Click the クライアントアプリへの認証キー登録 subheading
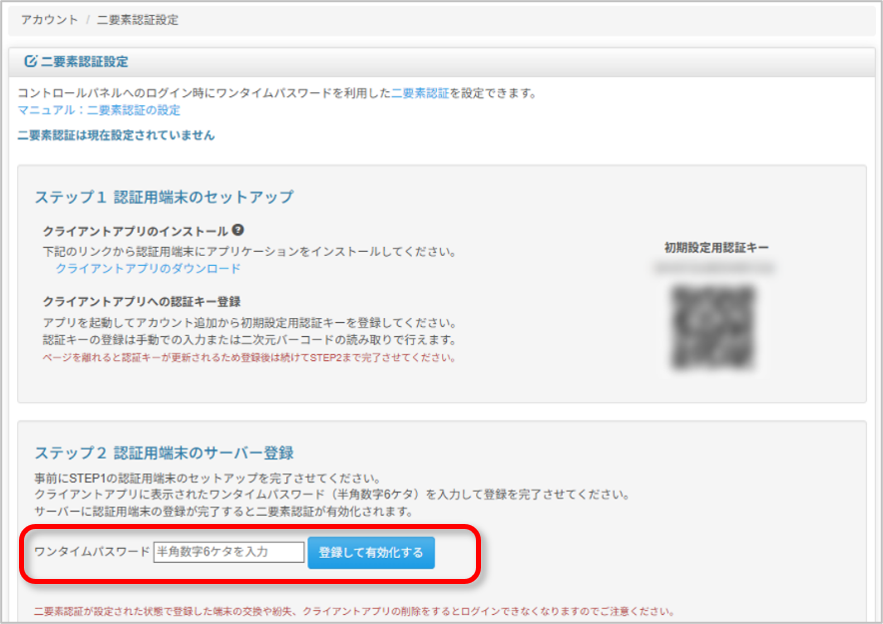This screenshot has width=883, height=624. 142,301
